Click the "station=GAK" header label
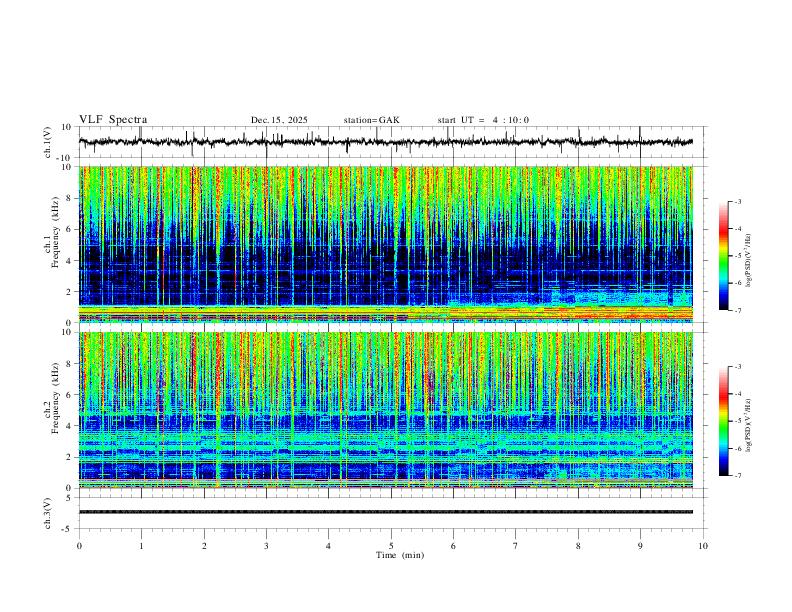792x612 pixels. point(372,120)
